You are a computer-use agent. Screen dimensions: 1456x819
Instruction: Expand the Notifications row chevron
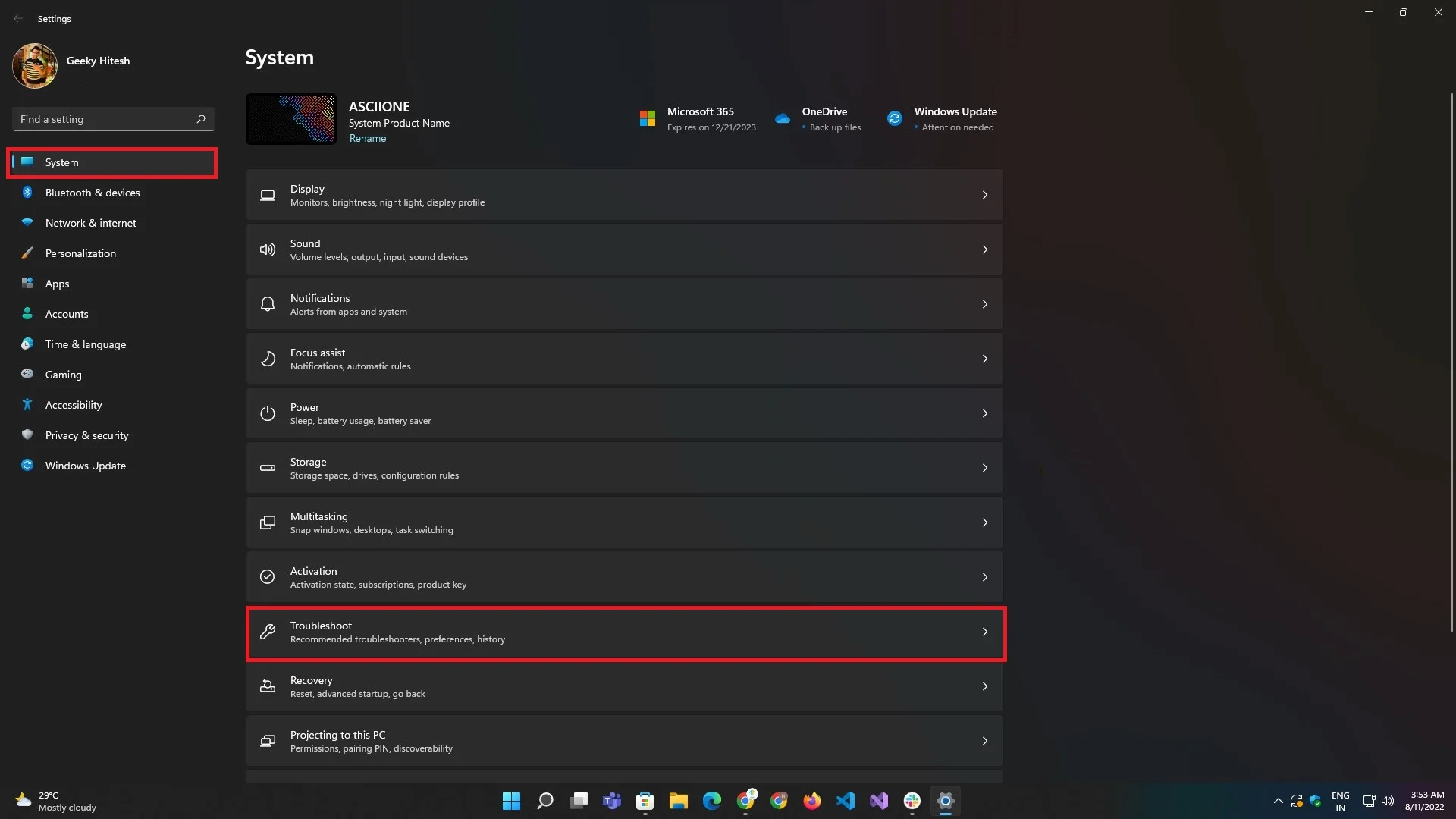tap(985, 304)
